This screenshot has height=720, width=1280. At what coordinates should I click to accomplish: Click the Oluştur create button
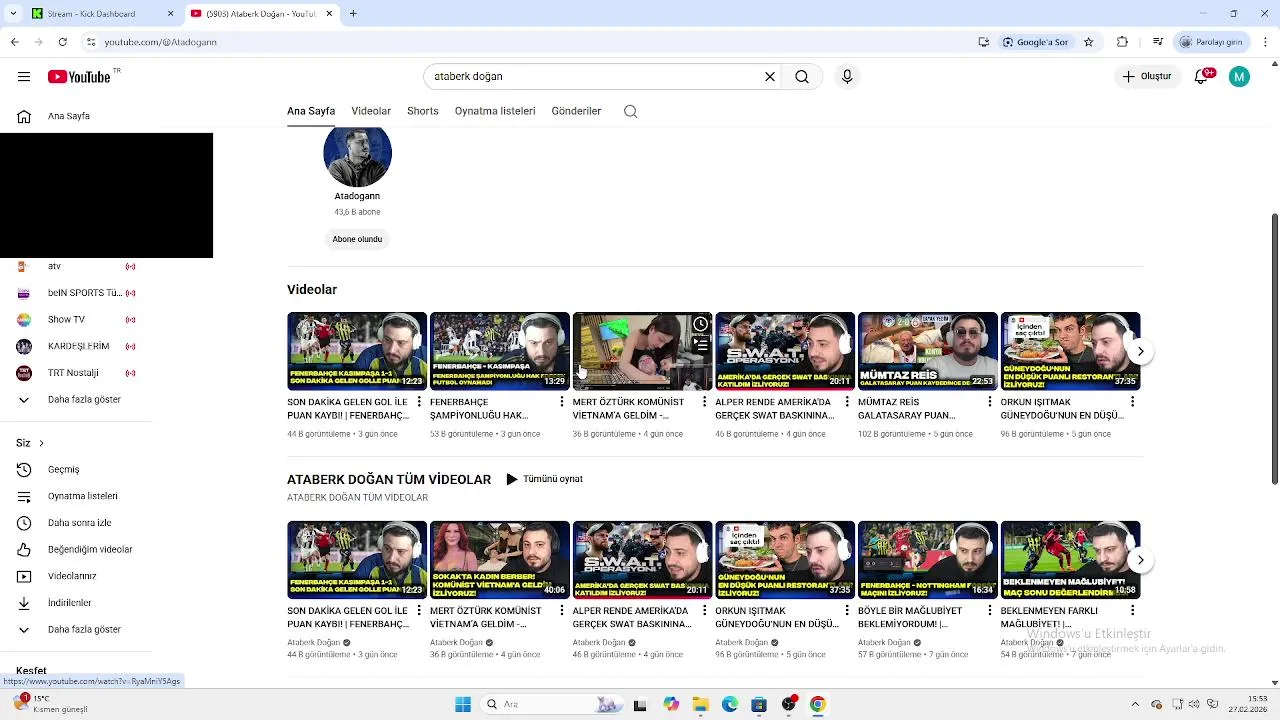1147,77
